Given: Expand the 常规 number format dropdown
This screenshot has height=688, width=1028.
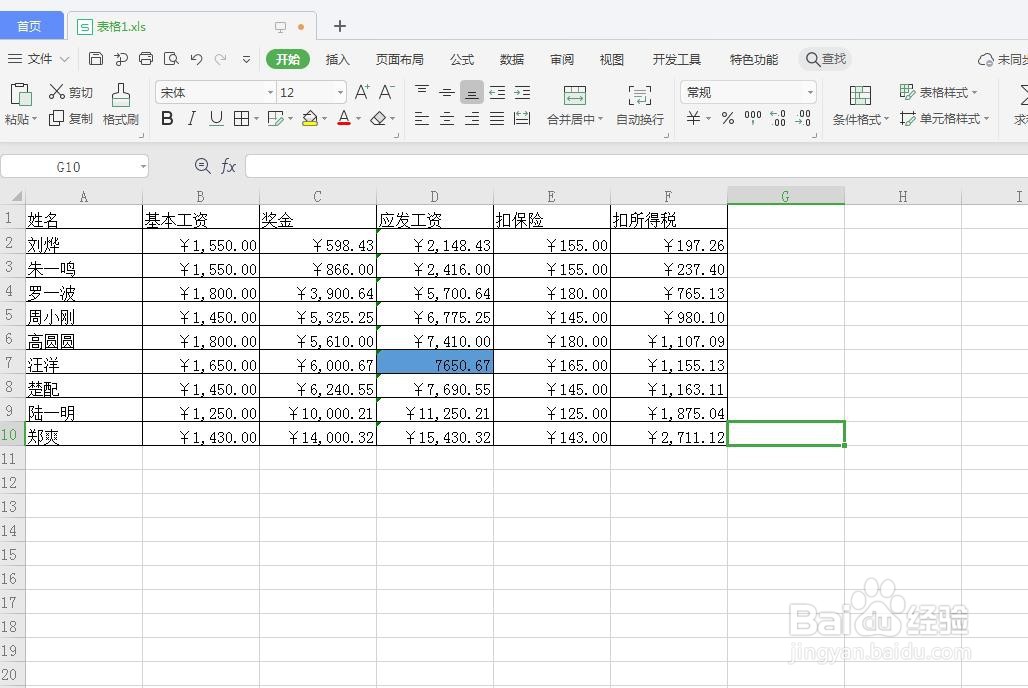Looking at the screenshot, I should tap(810, 91).
